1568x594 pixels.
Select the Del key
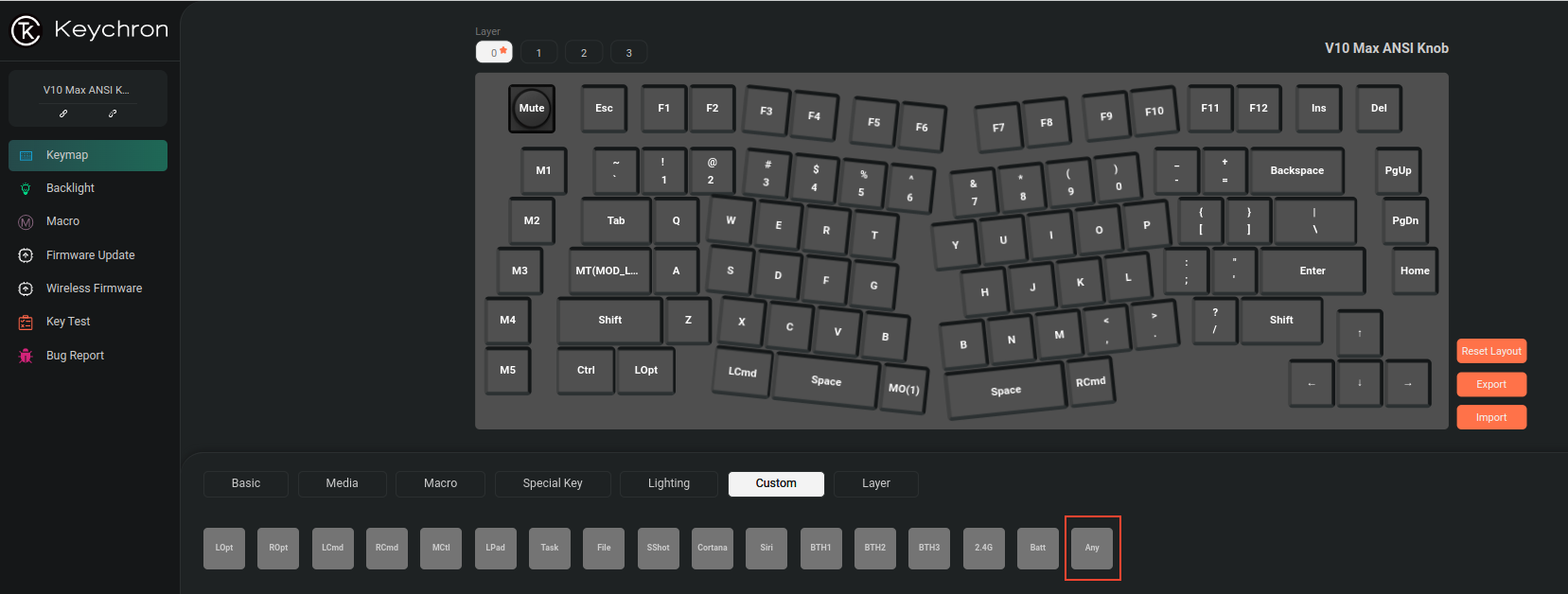pos(1379,108)
